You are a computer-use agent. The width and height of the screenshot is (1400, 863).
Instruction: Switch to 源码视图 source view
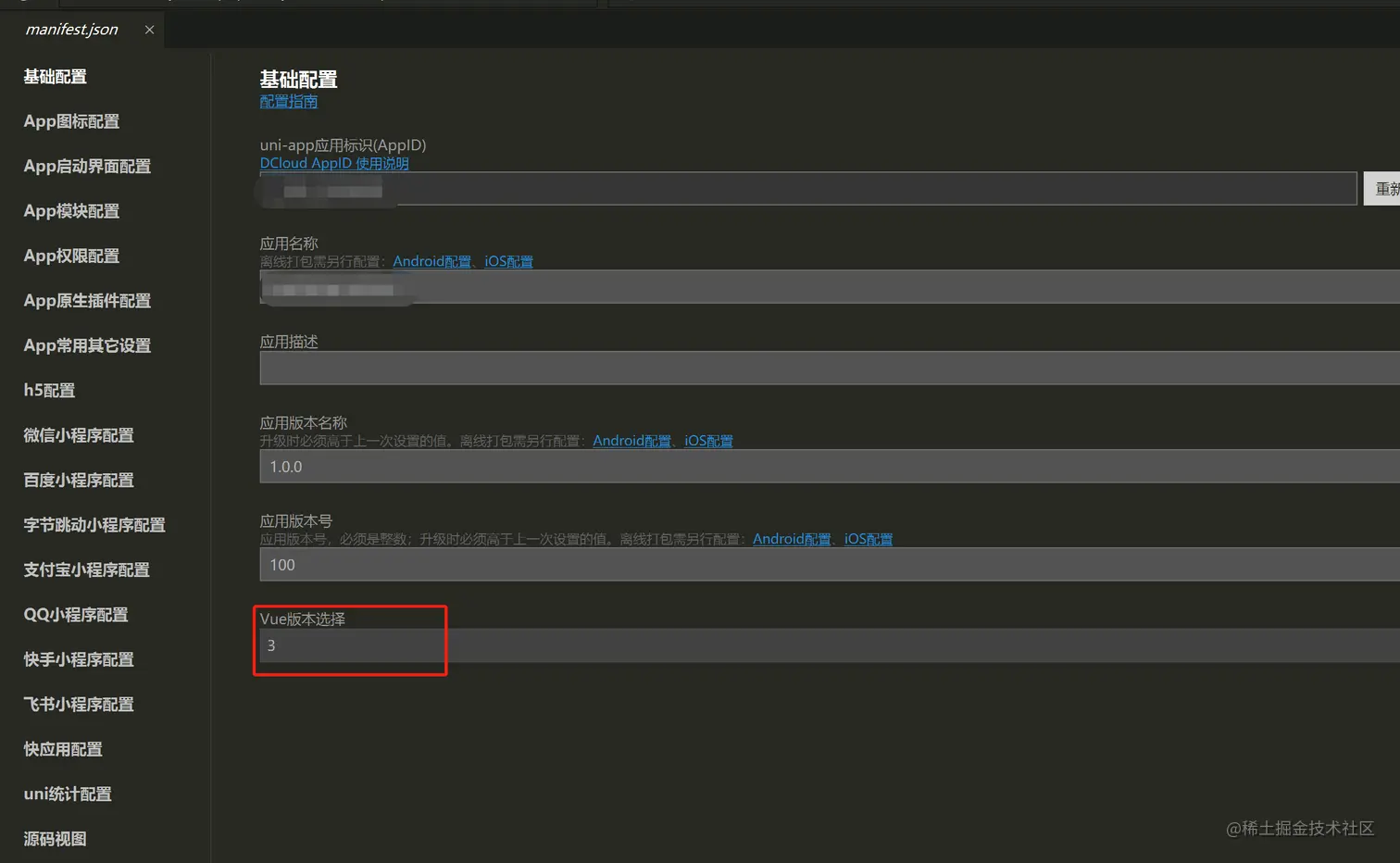[x=56, y=839]
